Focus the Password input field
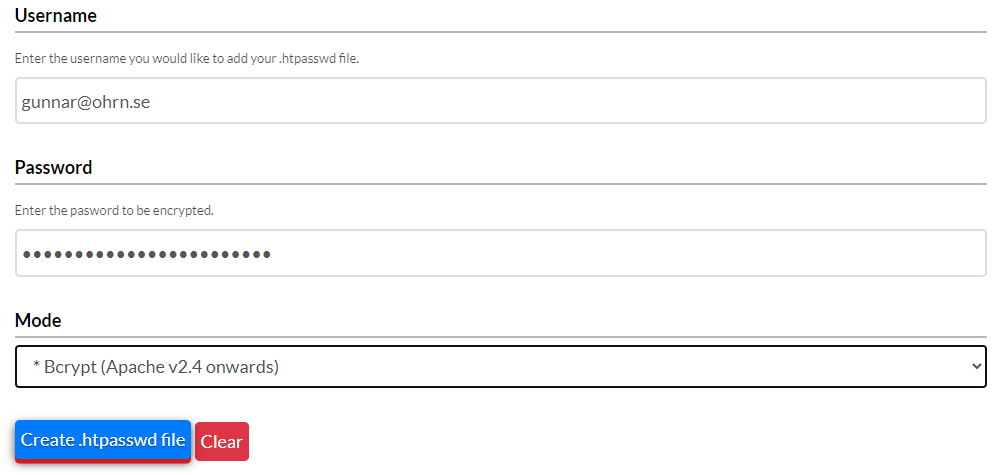Image resolution: width=997 pixels, height=475 pixels. click(x=500, y=253)
